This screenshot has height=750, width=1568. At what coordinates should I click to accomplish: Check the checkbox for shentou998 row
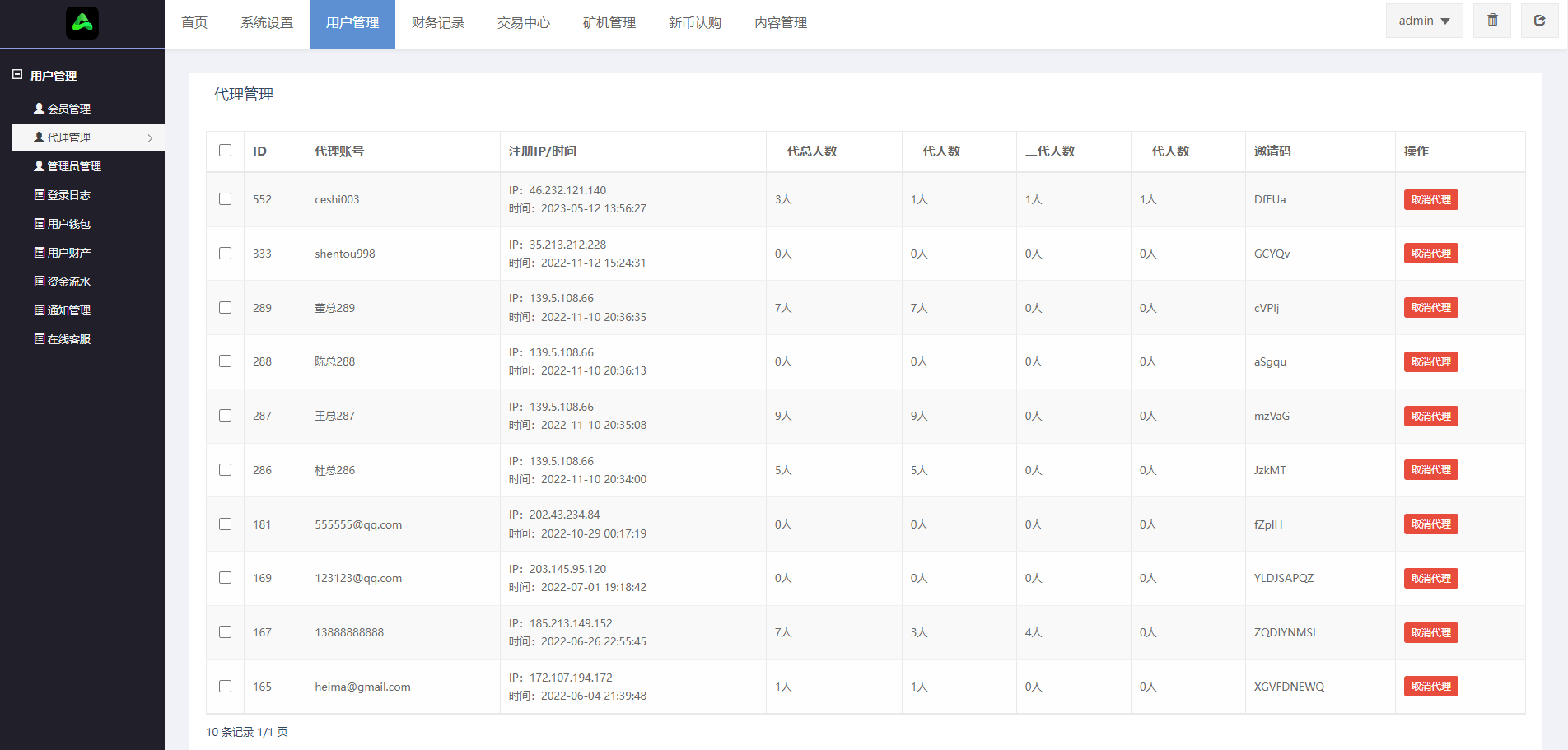225,253
